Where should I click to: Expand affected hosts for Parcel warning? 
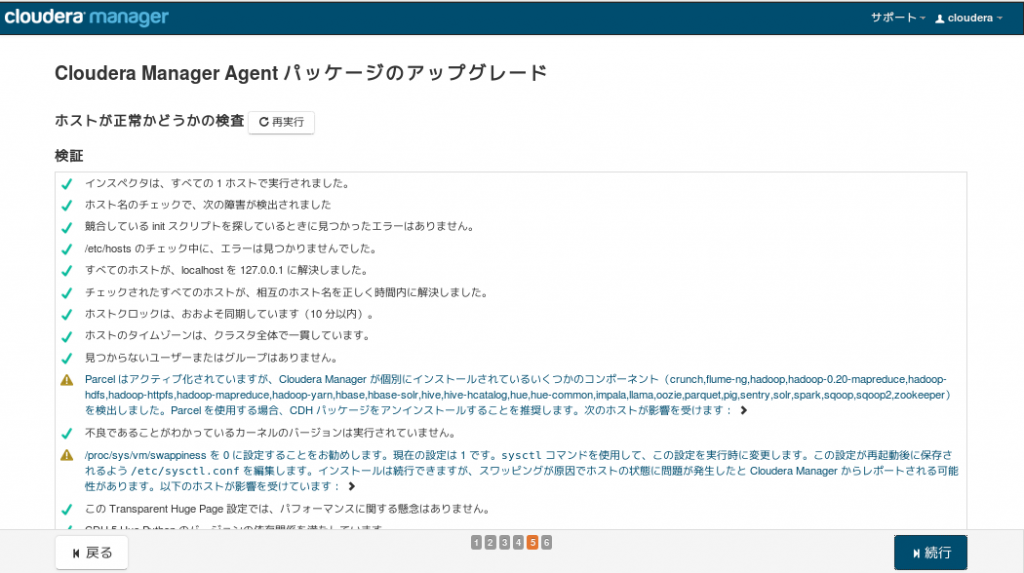tap(743, 410)
